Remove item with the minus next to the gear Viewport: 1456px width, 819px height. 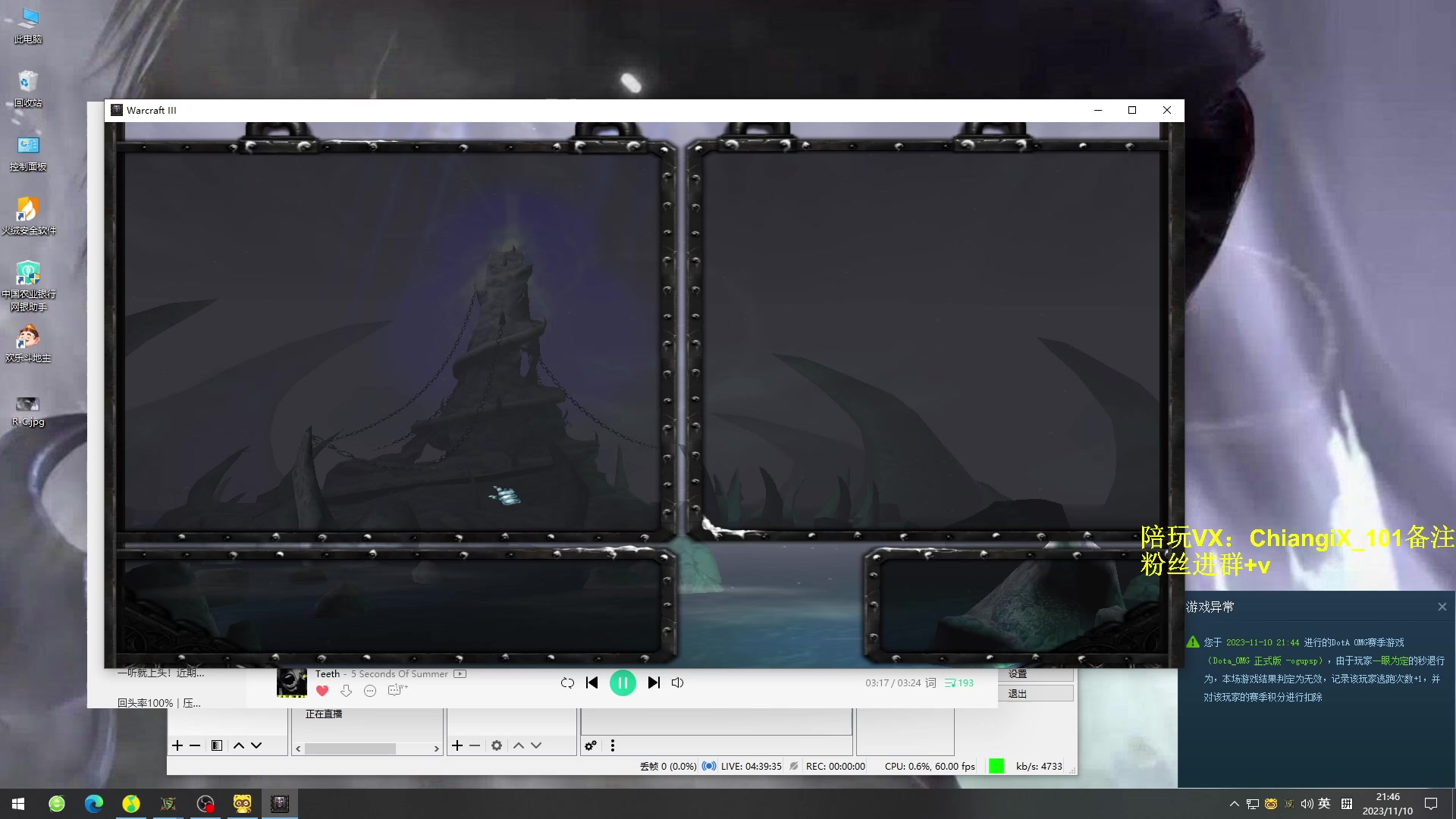[x=475, y=745]
